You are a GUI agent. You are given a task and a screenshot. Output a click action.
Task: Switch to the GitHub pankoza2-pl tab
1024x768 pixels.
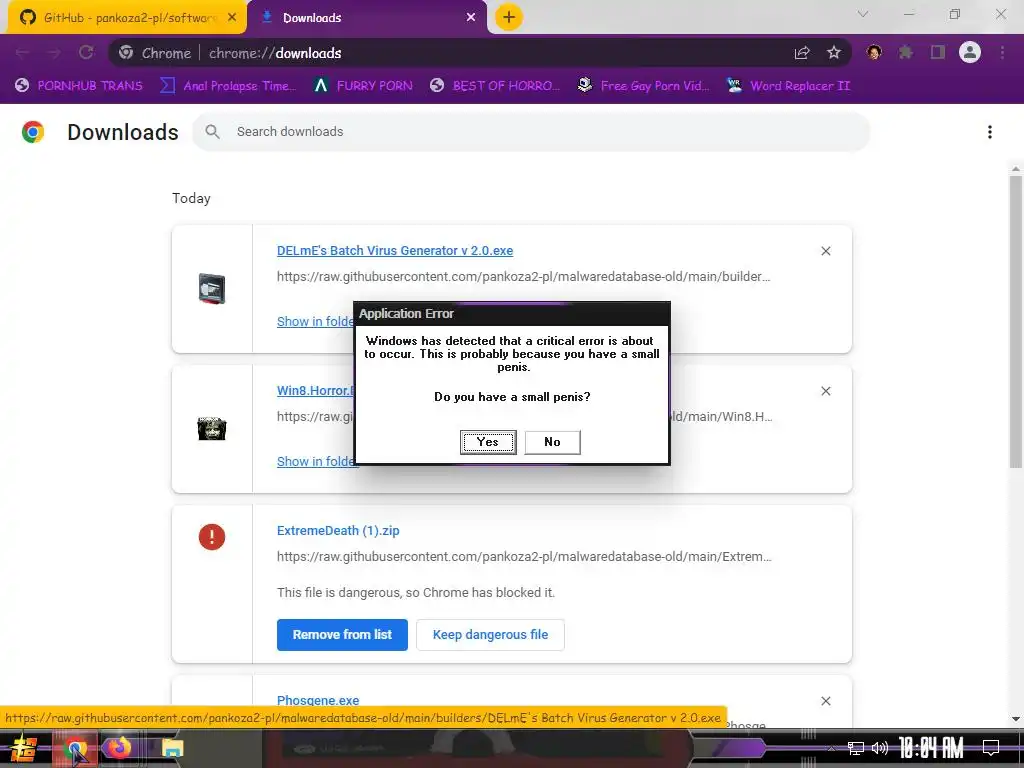(x=127, y=18)
